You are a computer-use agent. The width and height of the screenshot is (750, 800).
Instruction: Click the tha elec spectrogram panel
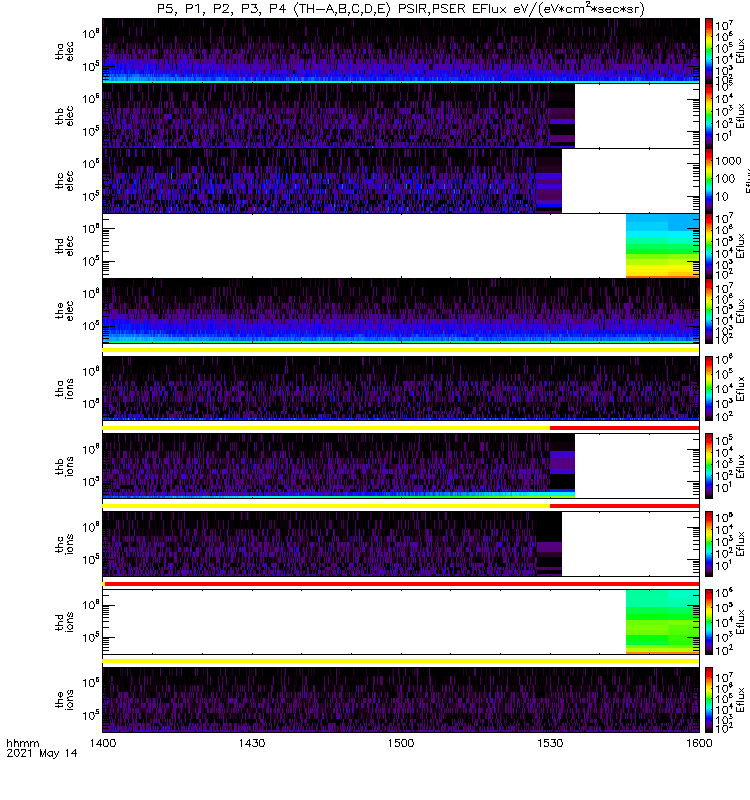pyautogui.click(x=401, y=51)
